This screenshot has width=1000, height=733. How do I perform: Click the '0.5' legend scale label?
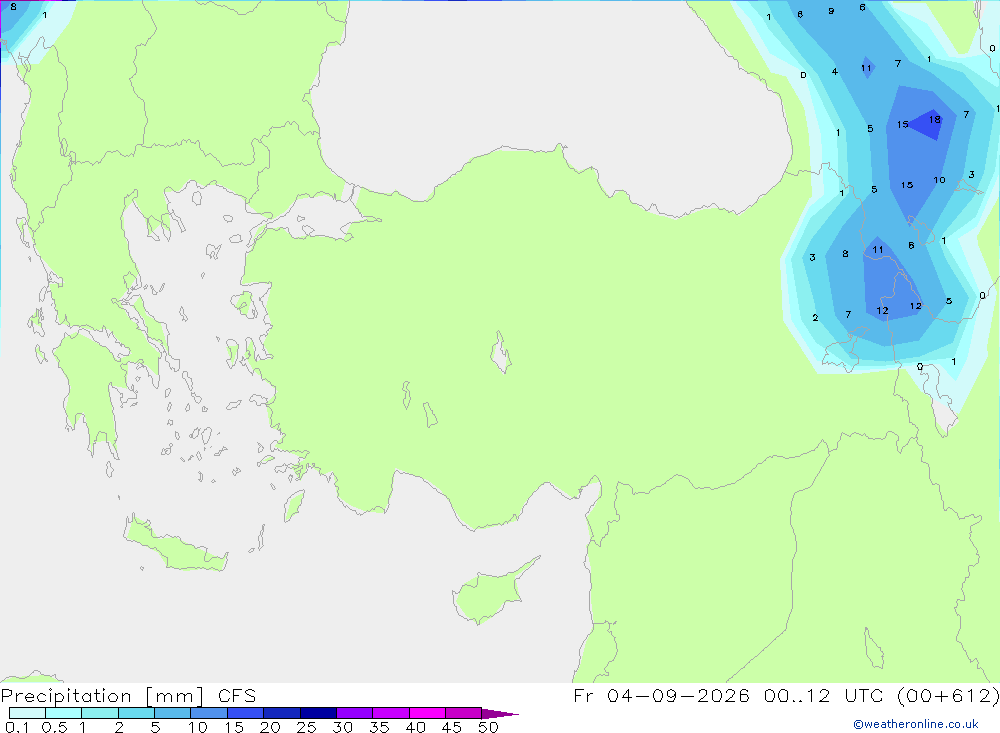[x=54, y=727]
